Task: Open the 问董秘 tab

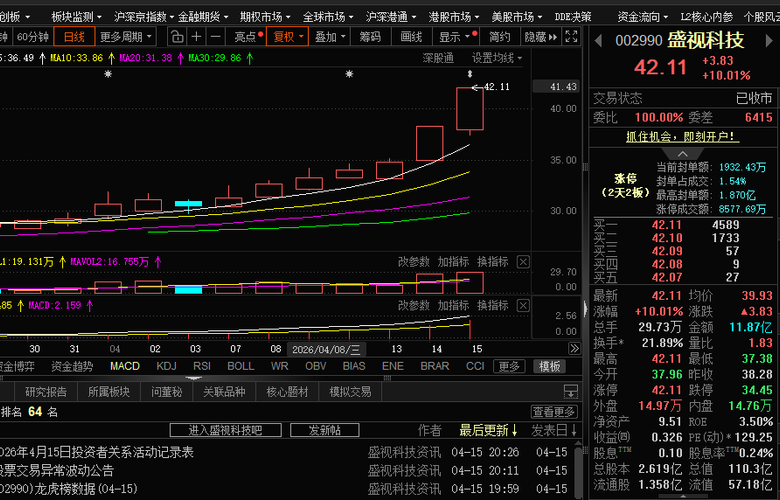Action: tap(167, 392)
